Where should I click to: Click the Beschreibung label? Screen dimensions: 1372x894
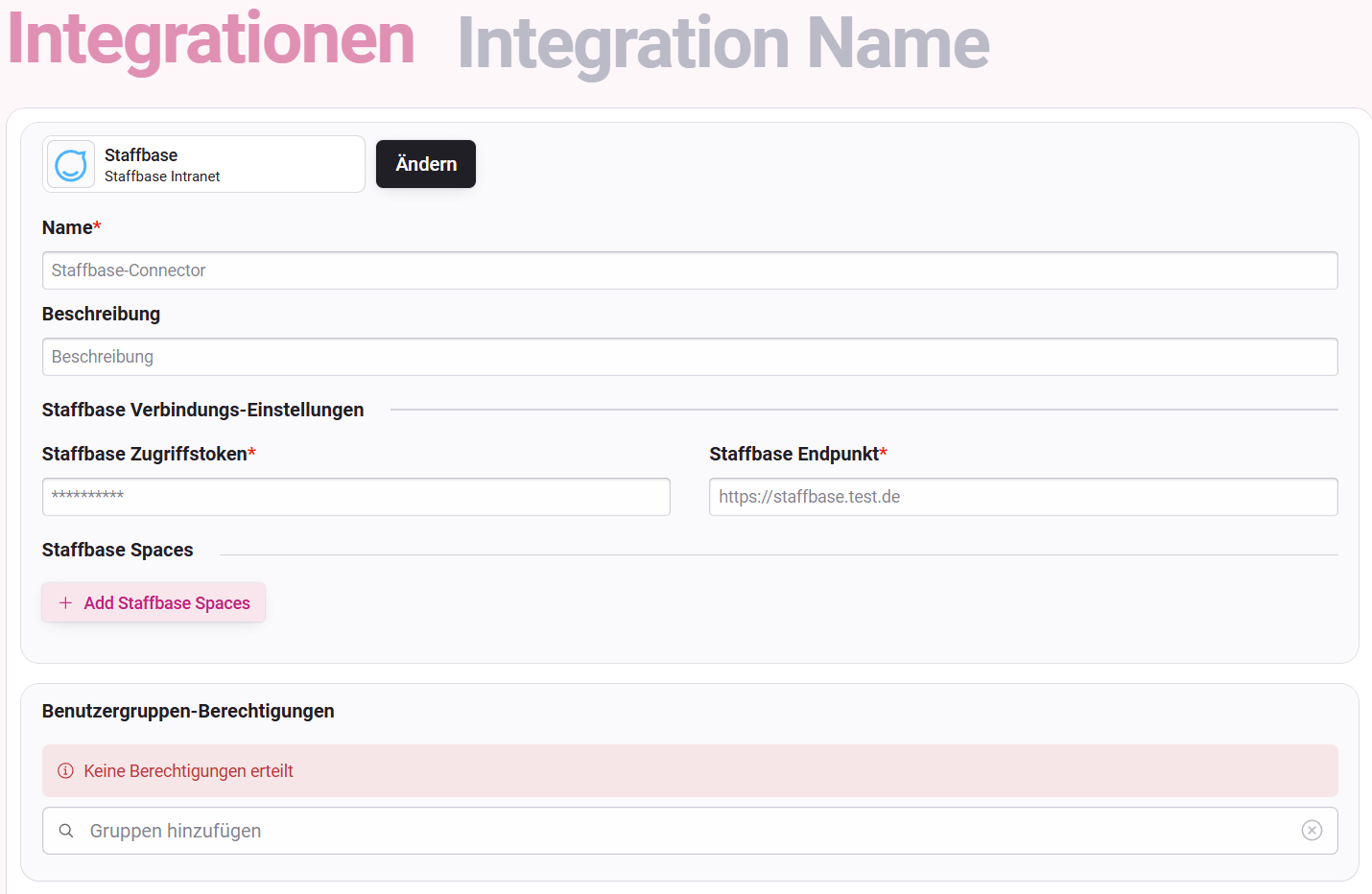[101, 314]
